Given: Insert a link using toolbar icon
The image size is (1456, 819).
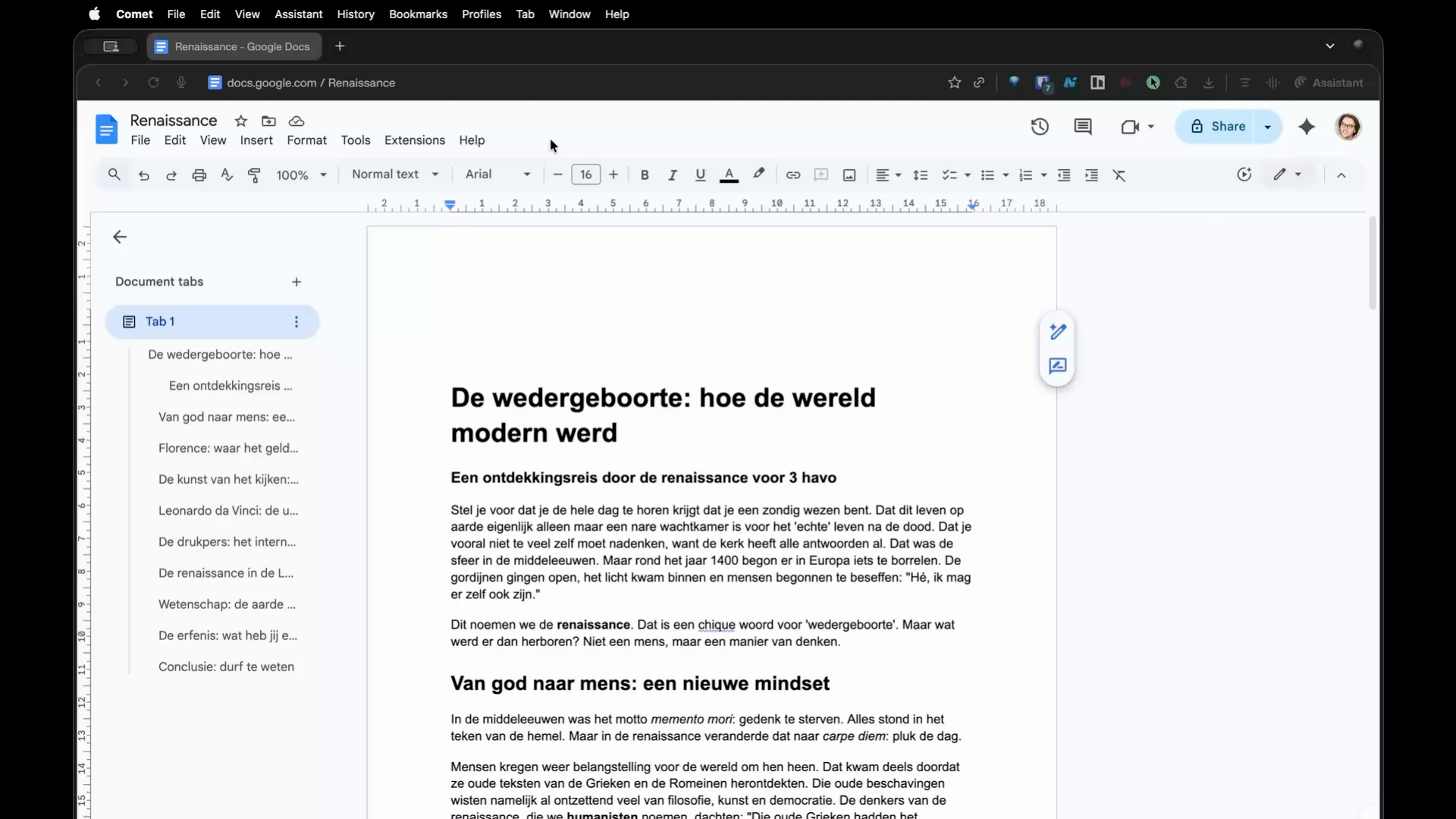Looking at the screenshot, I should tap(793, 175).
